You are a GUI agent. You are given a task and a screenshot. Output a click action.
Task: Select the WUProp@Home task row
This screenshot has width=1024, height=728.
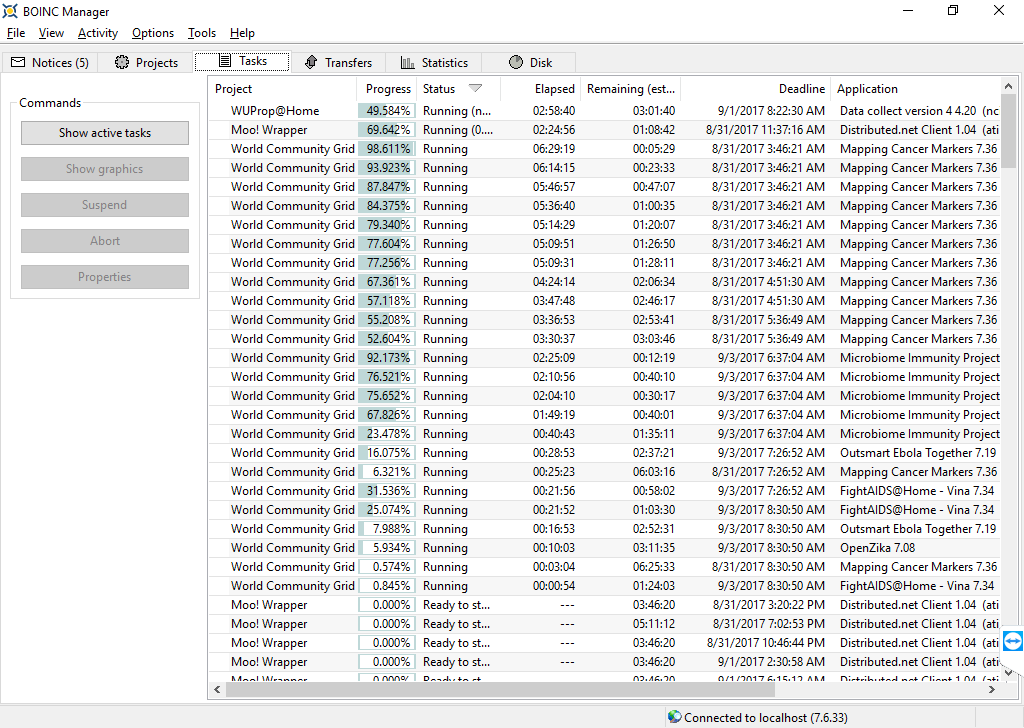pyautogui.click(x=604, y=111)
